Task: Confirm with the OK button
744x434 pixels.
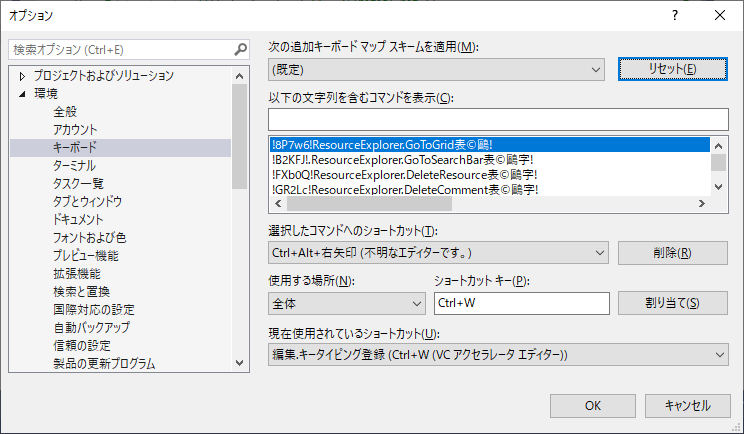Action: pos(592,405)
